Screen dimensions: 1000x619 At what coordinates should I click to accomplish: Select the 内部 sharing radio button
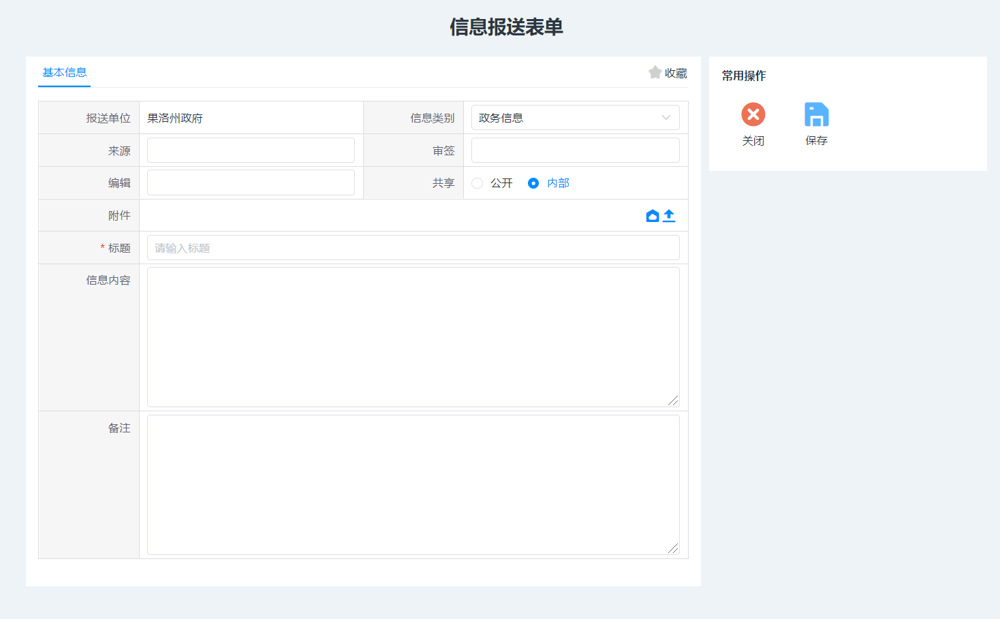534,183
